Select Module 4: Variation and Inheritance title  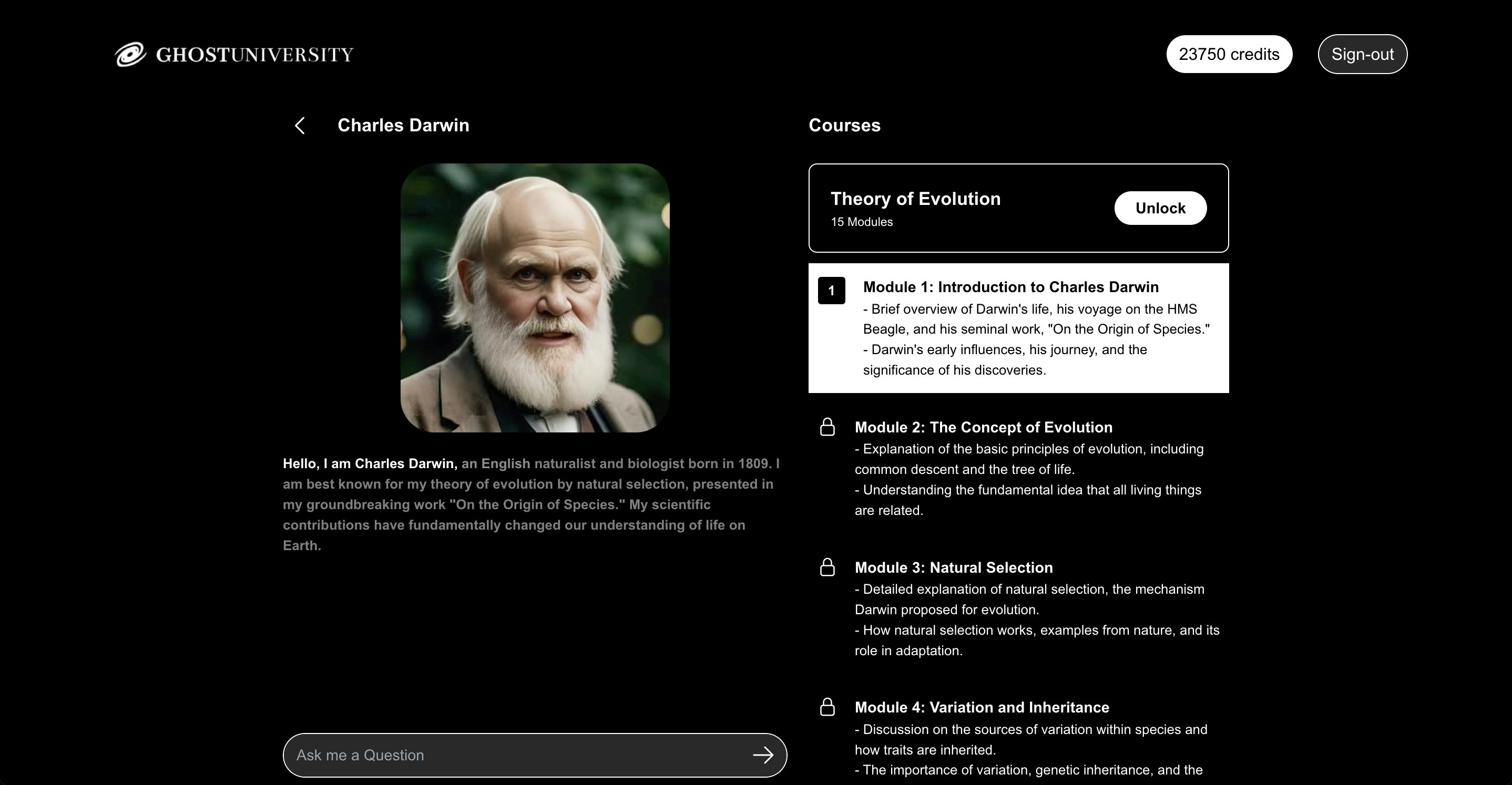point(982,707)
